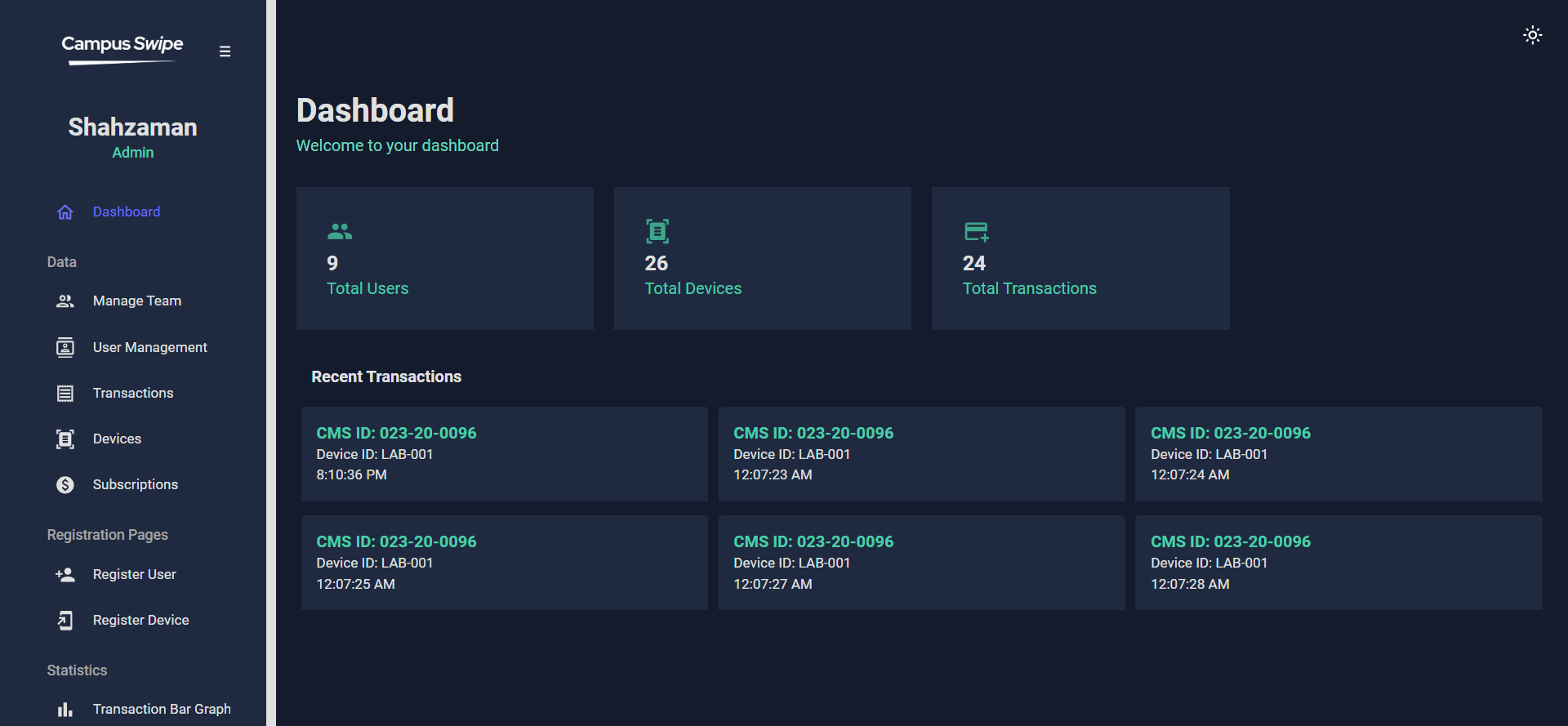Image resolution: width=1568 pixels, height=726 pixels.
Task: Click the Dashboard home icon
Action: (x=65, y=212)
